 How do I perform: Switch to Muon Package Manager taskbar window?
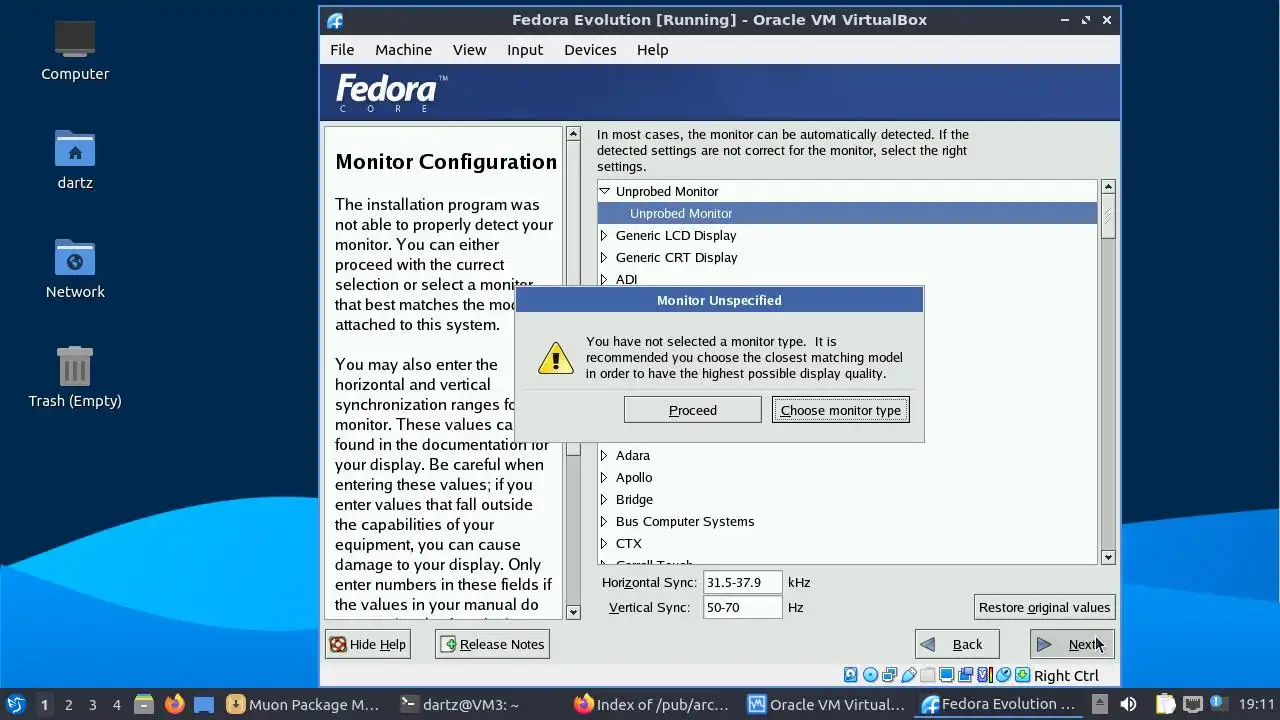[305, 704]
